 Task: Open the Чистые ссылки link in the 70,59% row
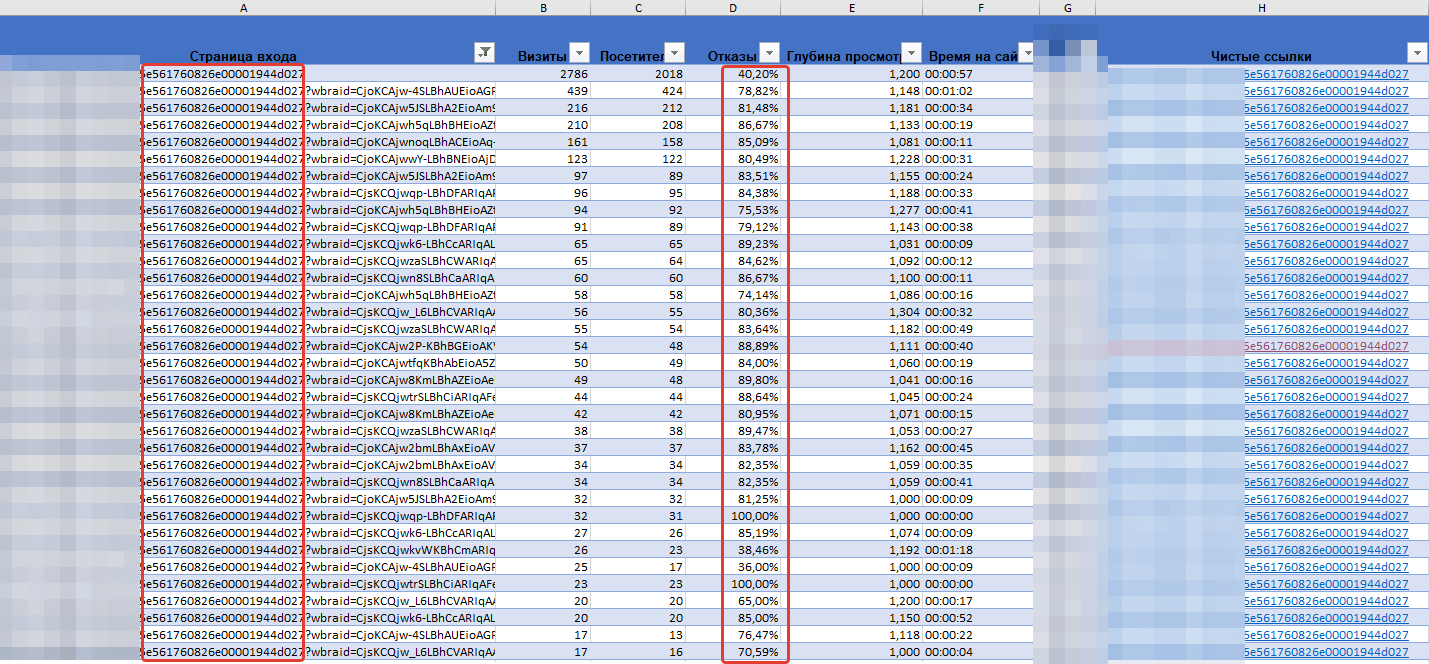[1326, 652]
